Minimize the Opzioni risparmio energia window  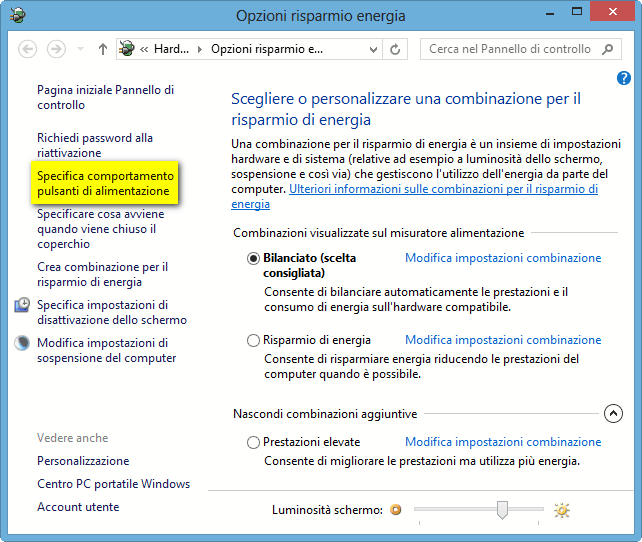click(550, 12)
